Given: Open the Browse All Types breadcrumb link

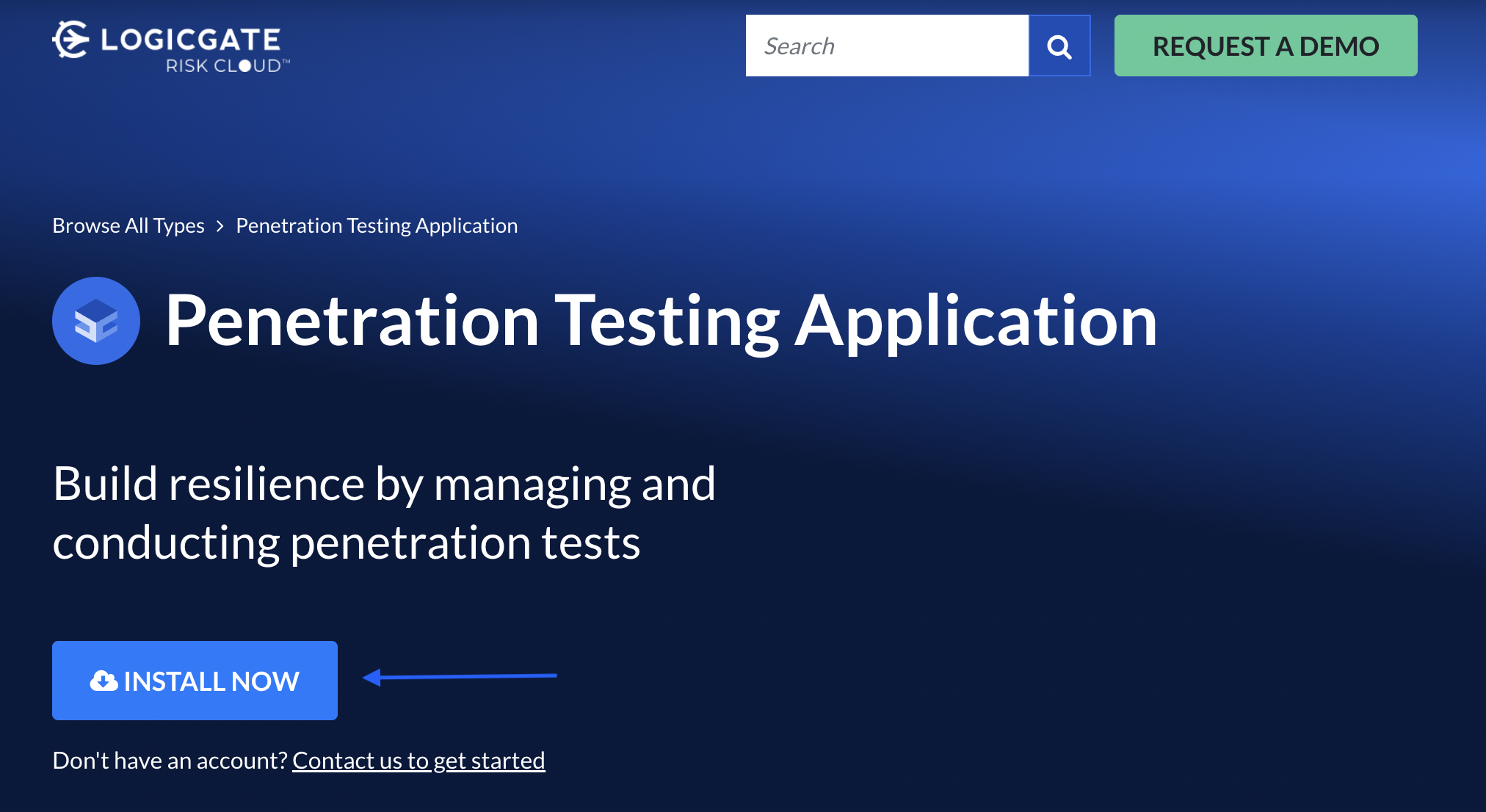Looking at the screenshot, I should 128,225.
